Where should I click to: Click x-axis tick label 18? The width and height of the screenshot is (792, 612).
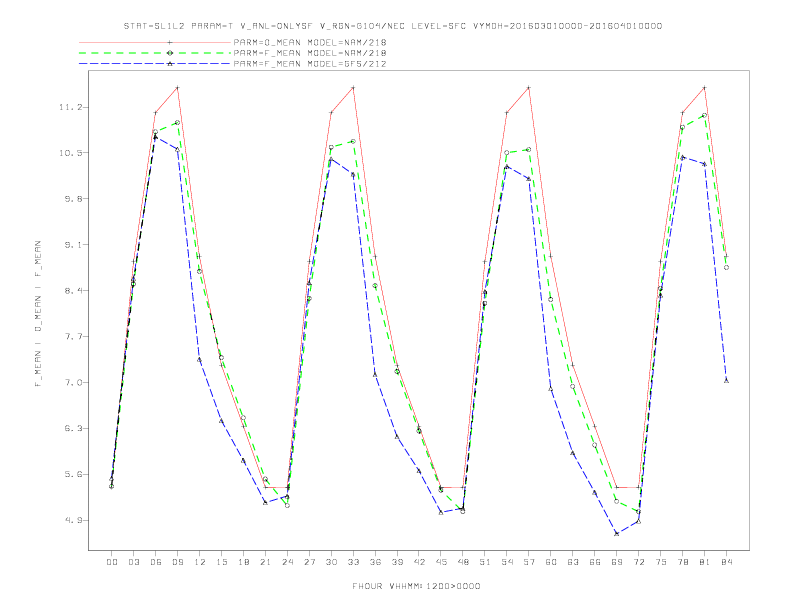tap(243, 562)
